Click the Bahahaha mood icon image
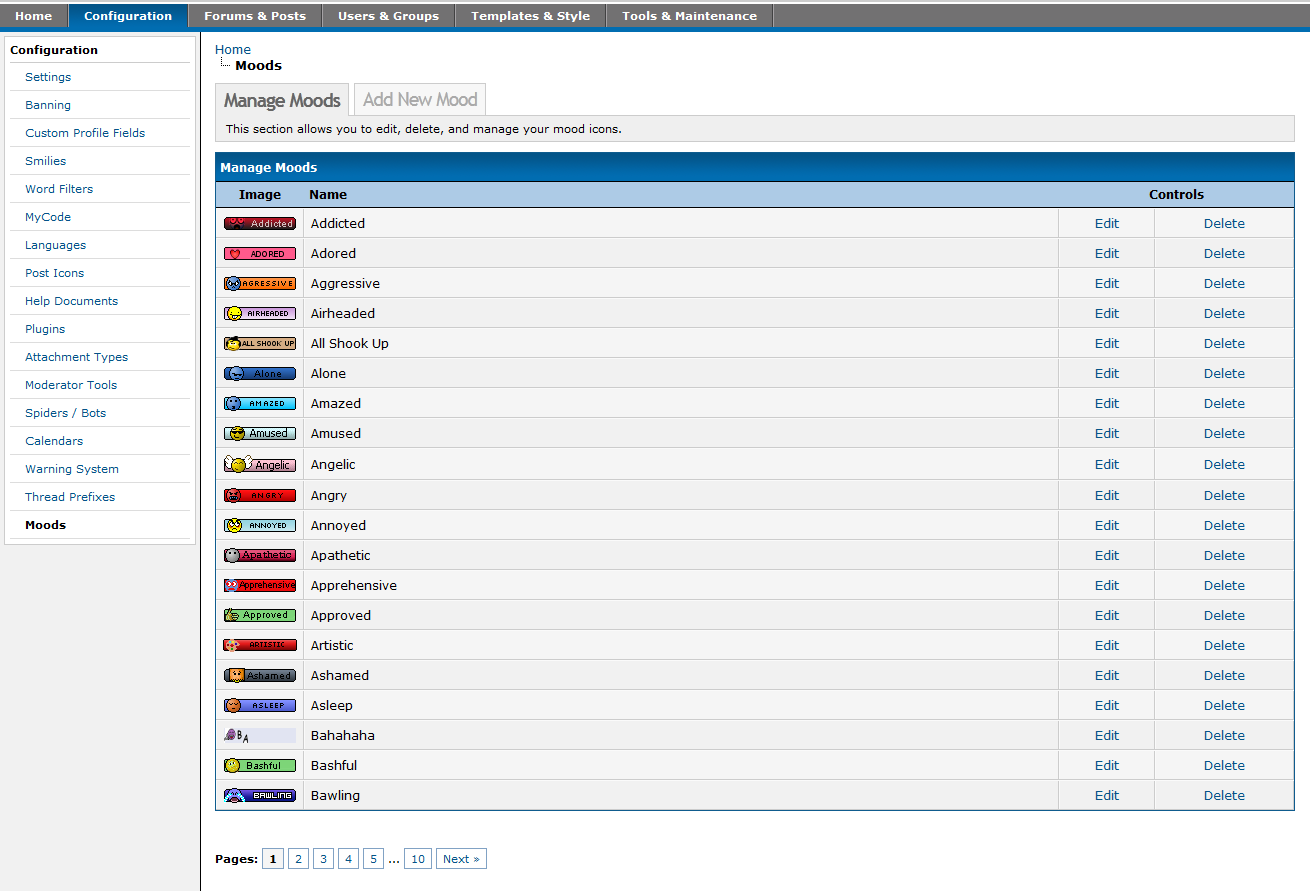Image resolution: width=1310 pixels, height=891 pixels. (x=259, y=736)
